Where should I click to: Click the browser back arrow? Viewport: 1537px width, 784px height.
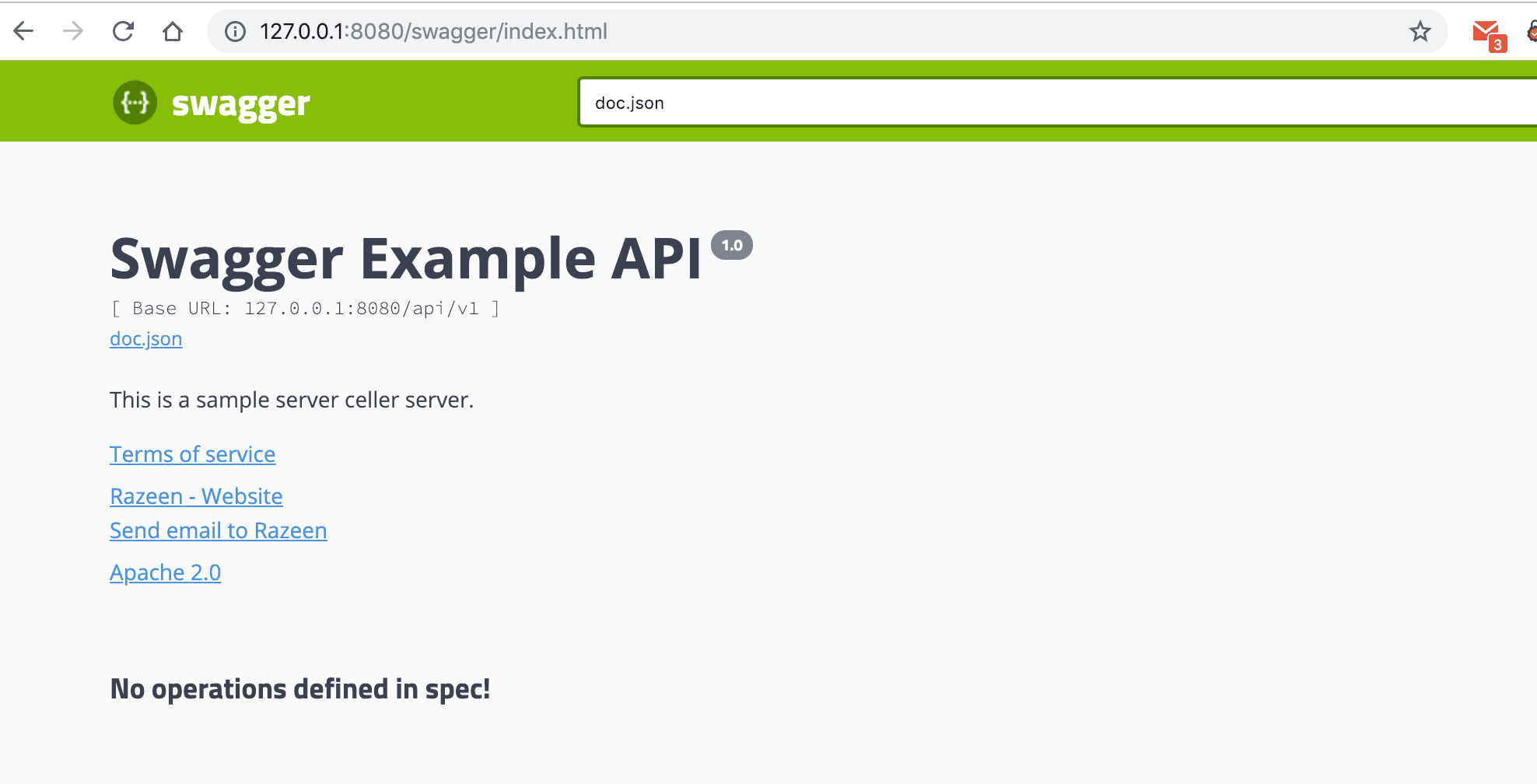pyautogui.click(x=24, y=31)
